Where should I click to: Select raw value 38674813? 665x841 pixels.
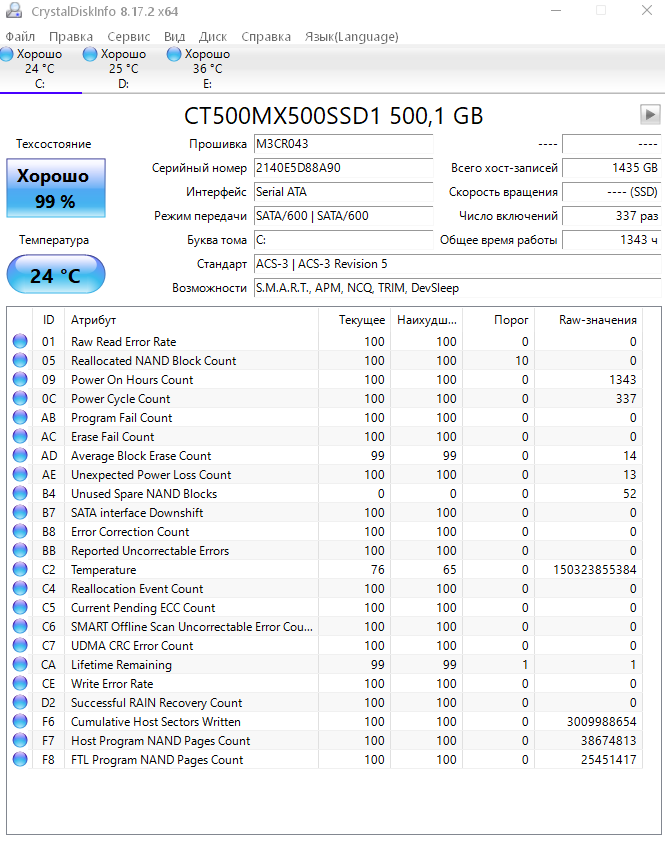(609, 741)
